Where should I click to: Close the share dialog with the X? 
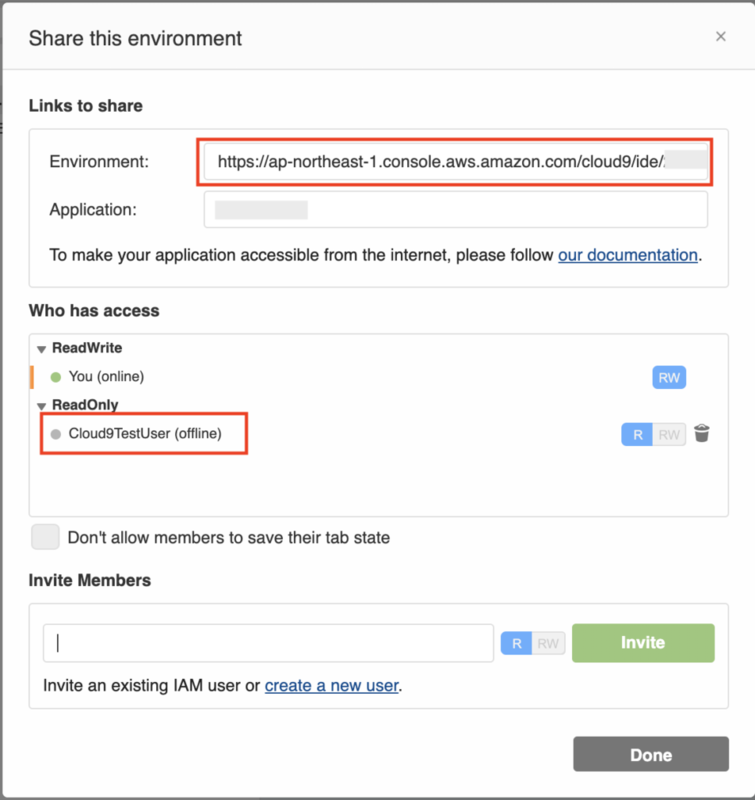pos(720,37)
